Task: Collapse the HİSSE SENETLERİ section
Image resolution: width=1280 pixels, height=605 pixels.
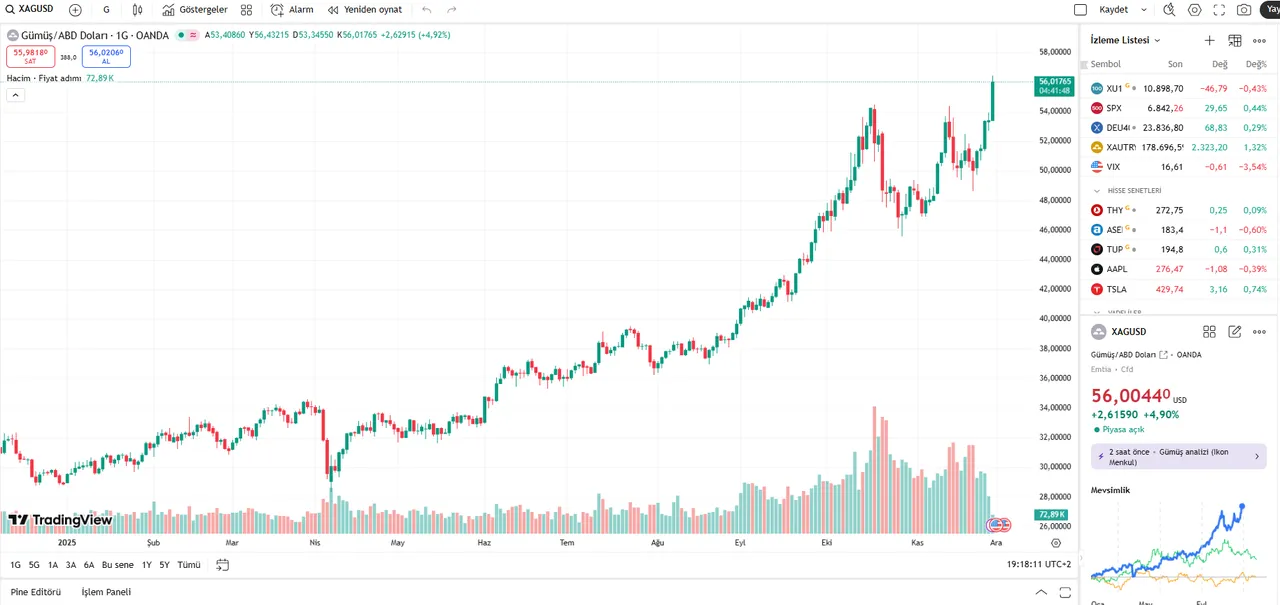Action: click(x=1097, y=190)
